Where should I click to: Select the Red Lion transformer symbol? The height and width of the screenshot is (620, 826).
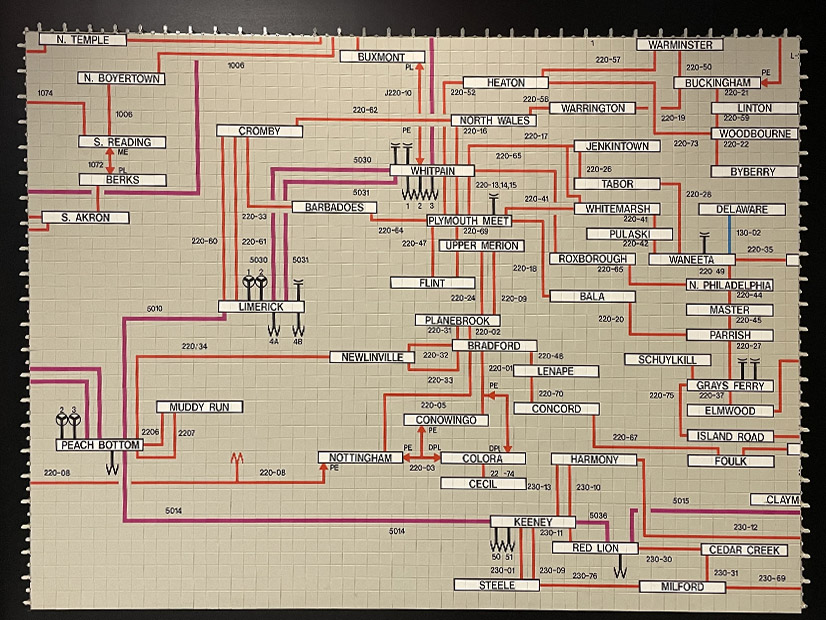(x=622, y=567)
